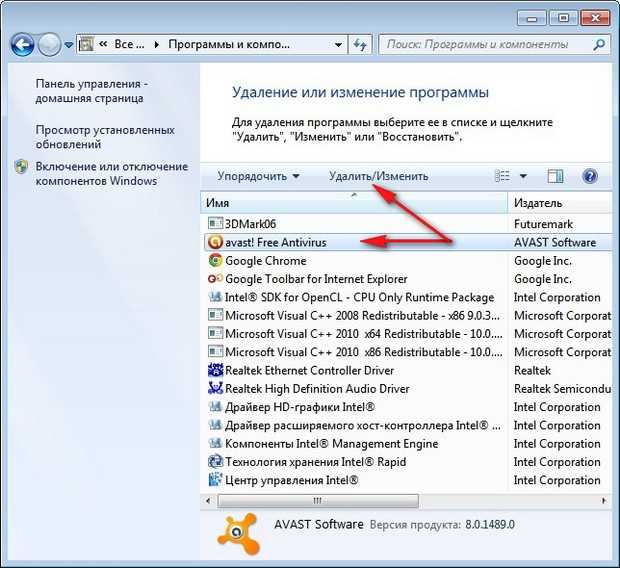Screen dimensions: 620x568
Task: Open view options dropdown arrow
Action: (523, 176)
